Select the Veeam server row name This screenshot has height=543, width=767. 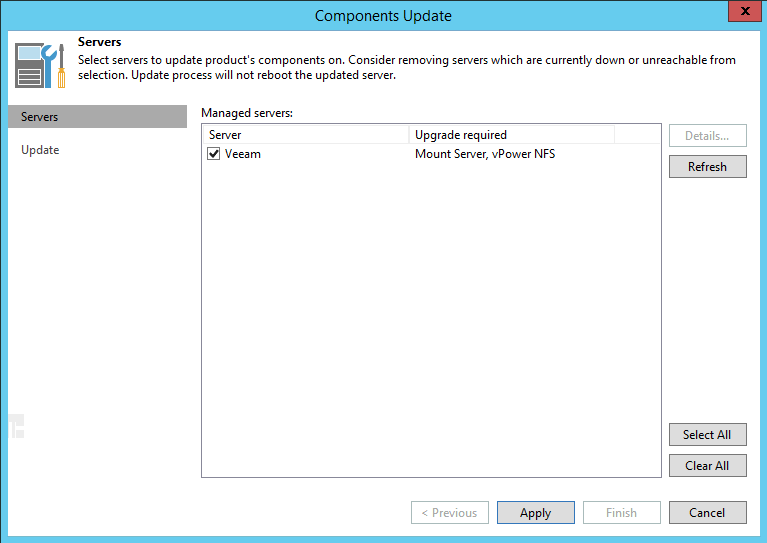tap(243, 154)
